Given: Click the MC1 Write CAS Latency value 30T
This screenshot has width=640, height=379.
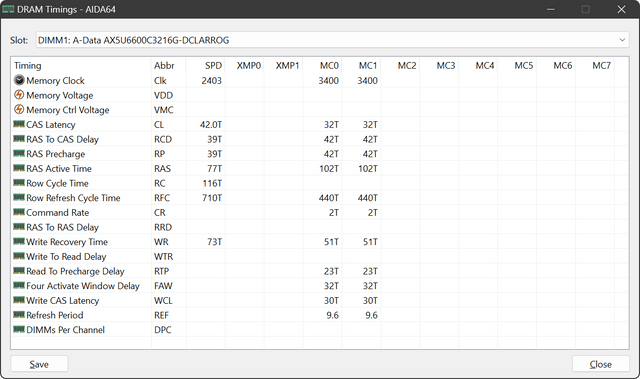Looking at the screenshot, I should [x=370, y=301].
